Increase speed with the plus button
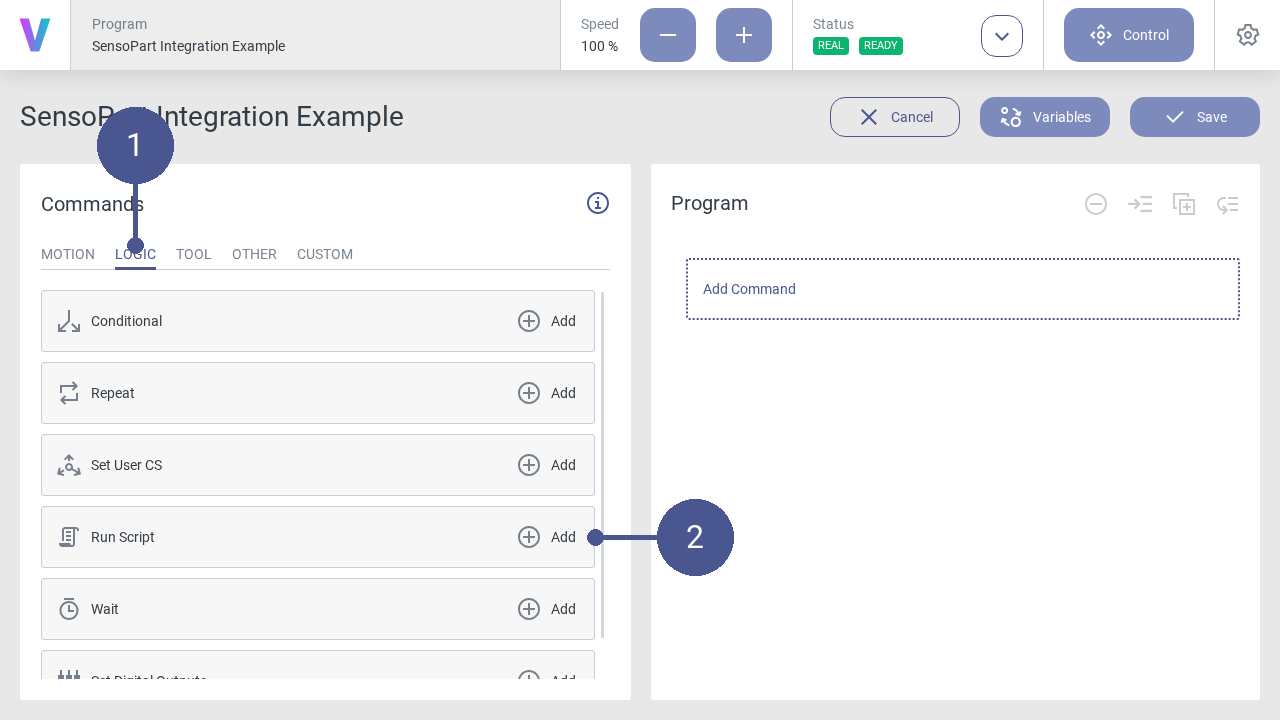Screen dimensions: 1280x720 click(x=744, y=35)
